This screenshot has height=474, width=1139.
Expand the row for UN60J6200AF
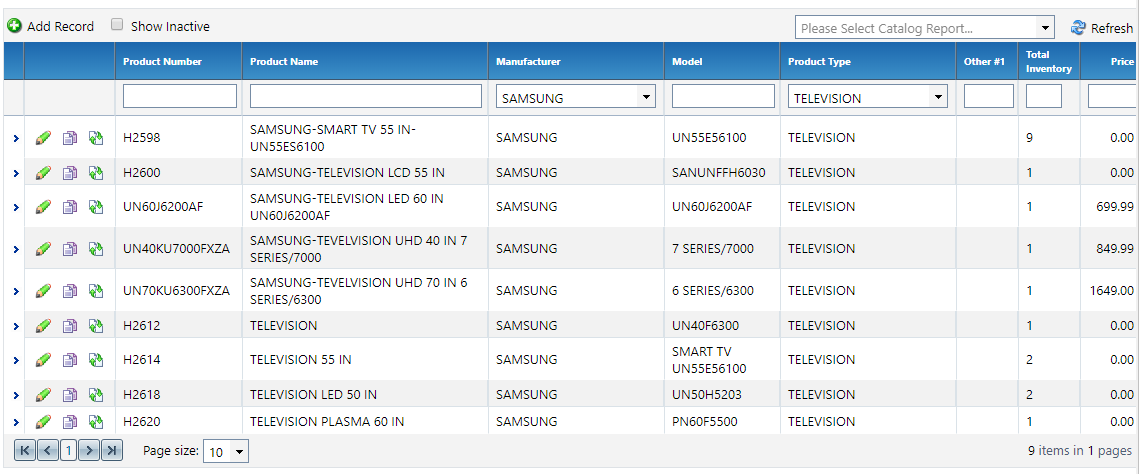[16, 208]
